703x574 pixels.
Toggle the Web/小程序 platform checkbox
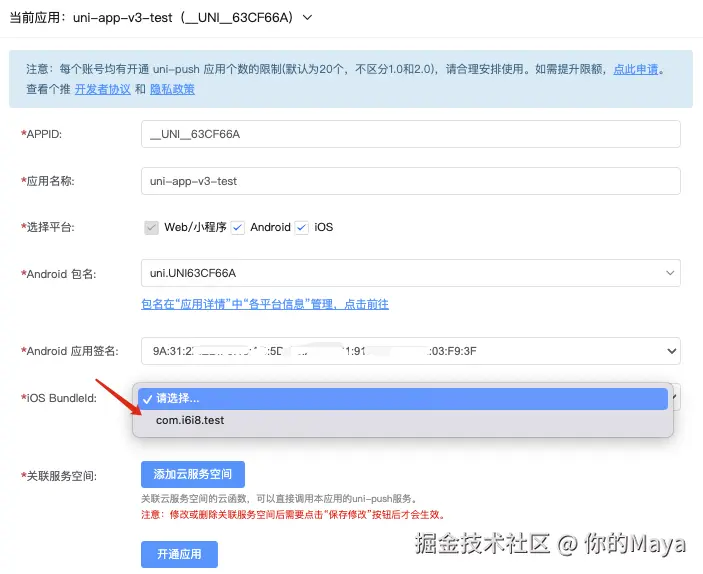[x=152, y=227]
